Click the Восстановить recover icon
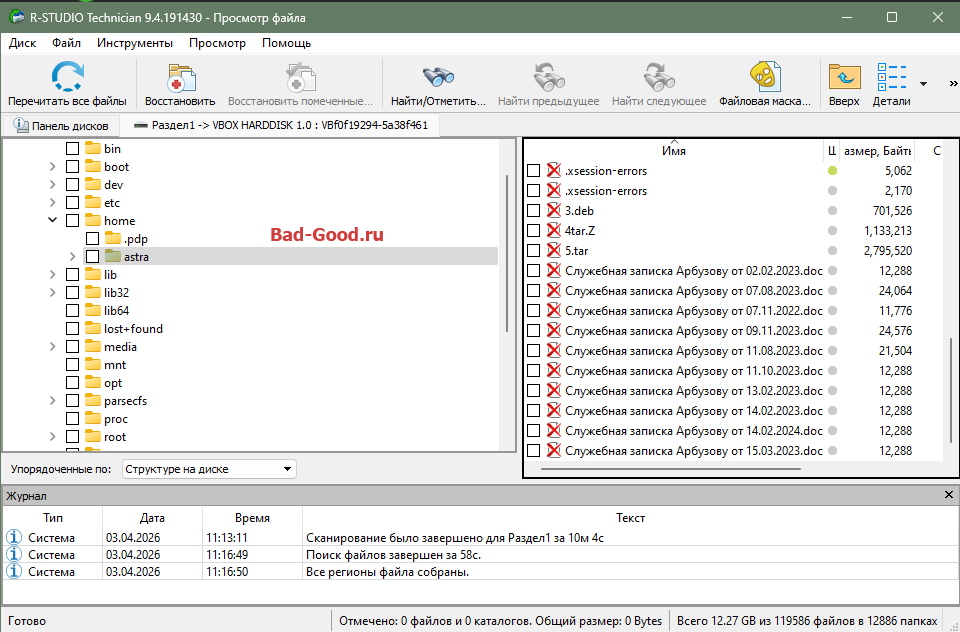 180,78
